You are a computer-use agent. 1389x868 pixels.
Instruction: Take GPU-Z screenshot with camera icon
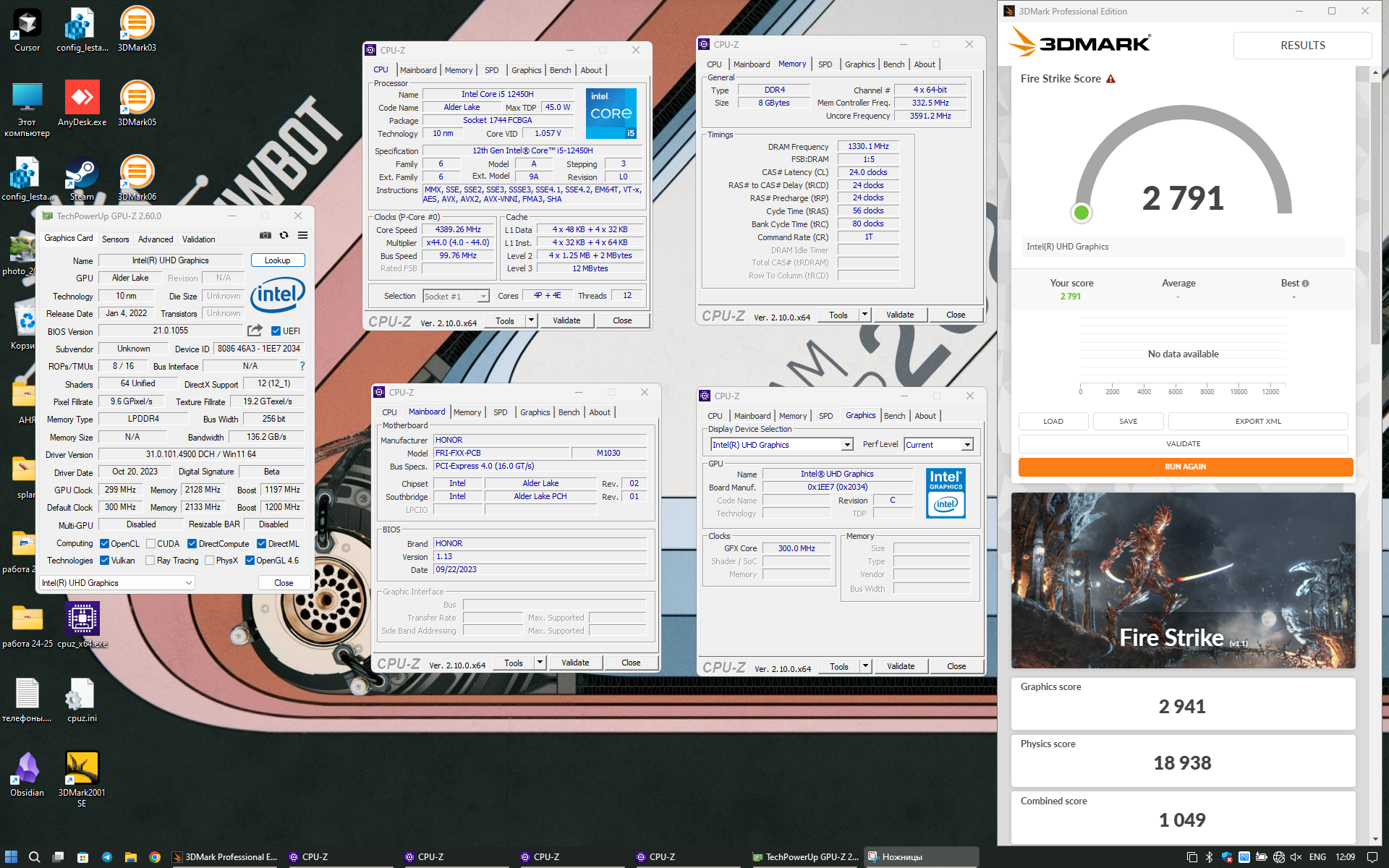pos(266,236)
